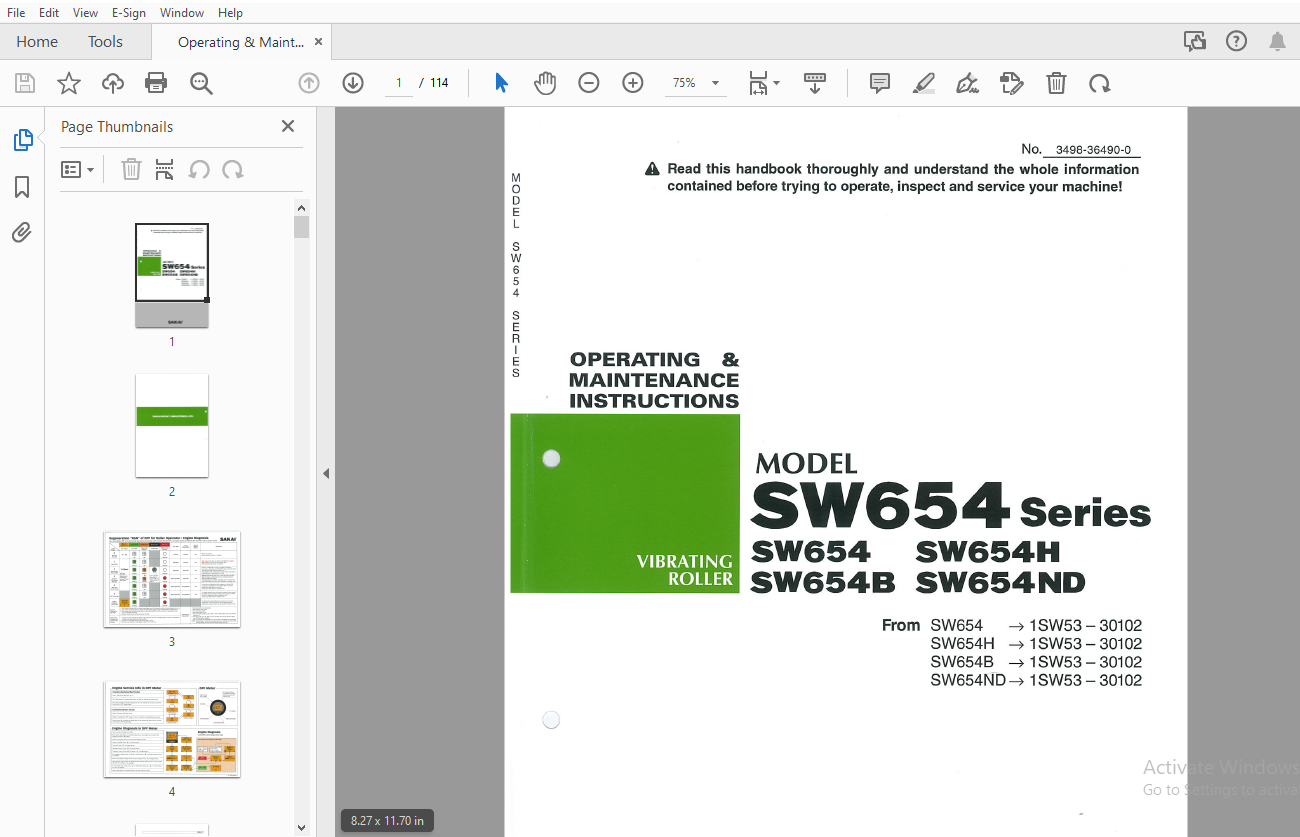Viewport: 1300px width, 837px height.
Task: Open the find text magnifier tool
Action: pos(201,83)
